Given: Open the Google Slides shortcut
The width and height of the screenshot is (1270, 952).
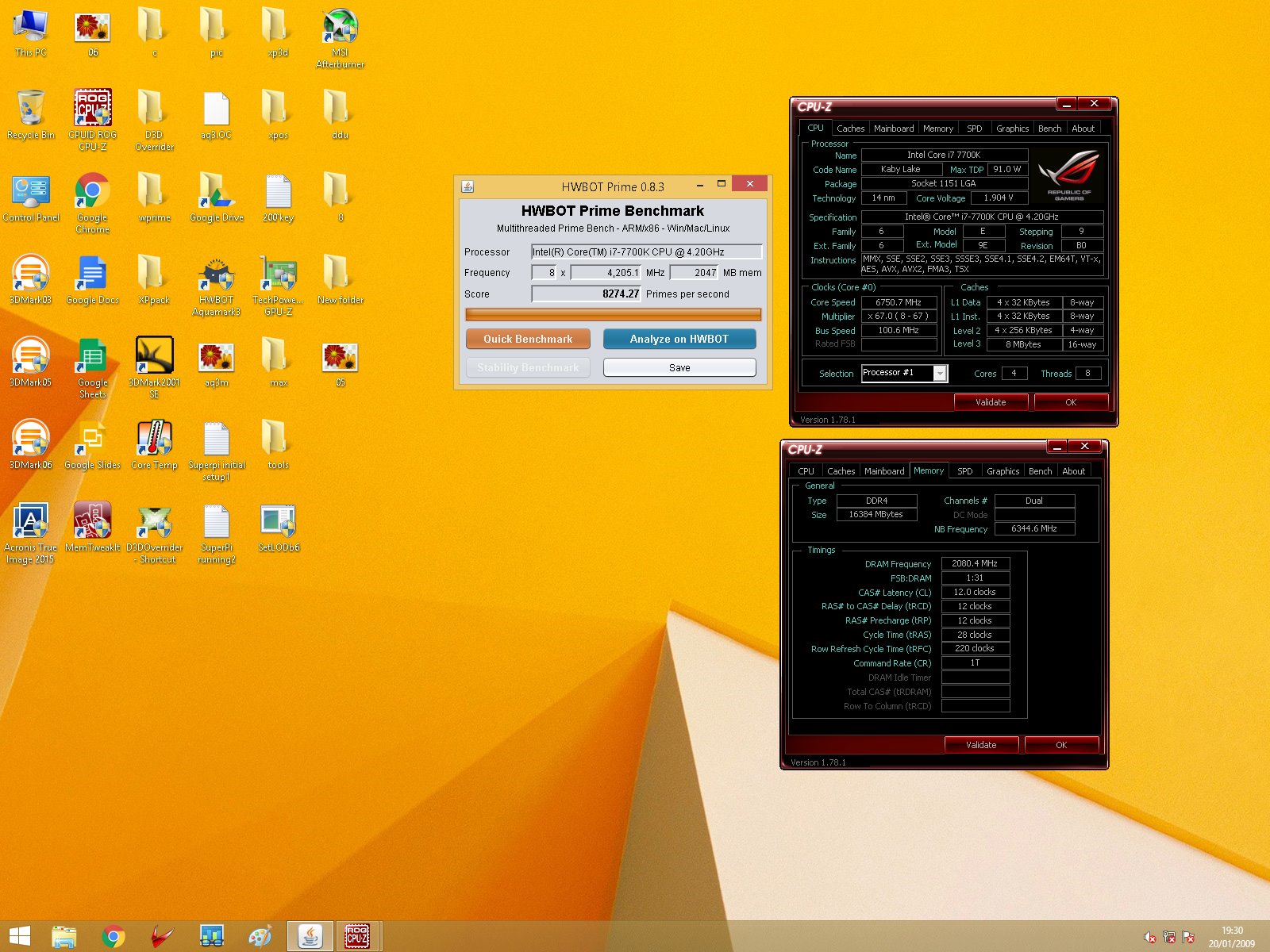Looking at the screenshot, I should tap(93, 445).
